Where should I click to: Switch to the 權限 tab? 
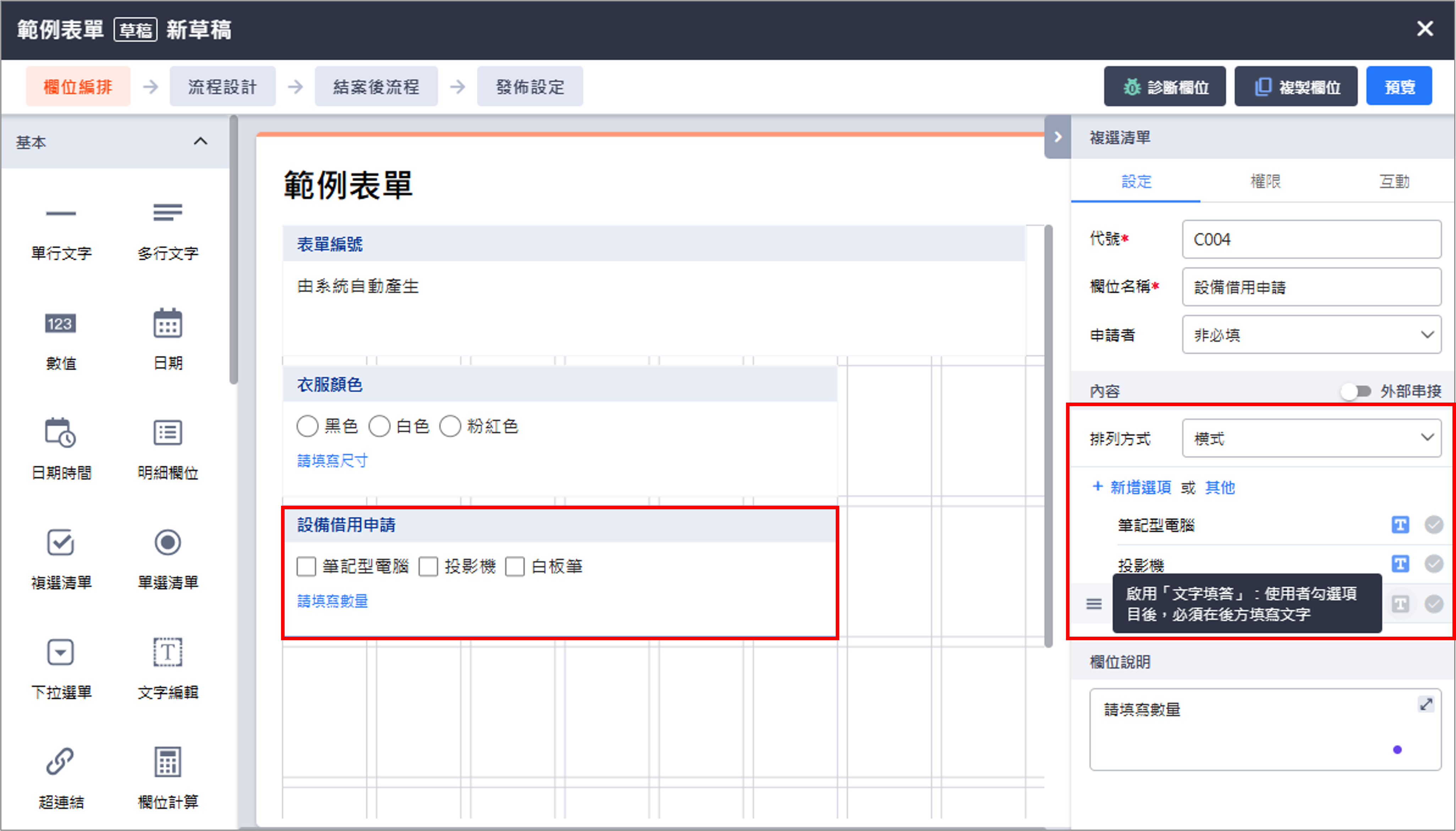tap(1265, 182)
